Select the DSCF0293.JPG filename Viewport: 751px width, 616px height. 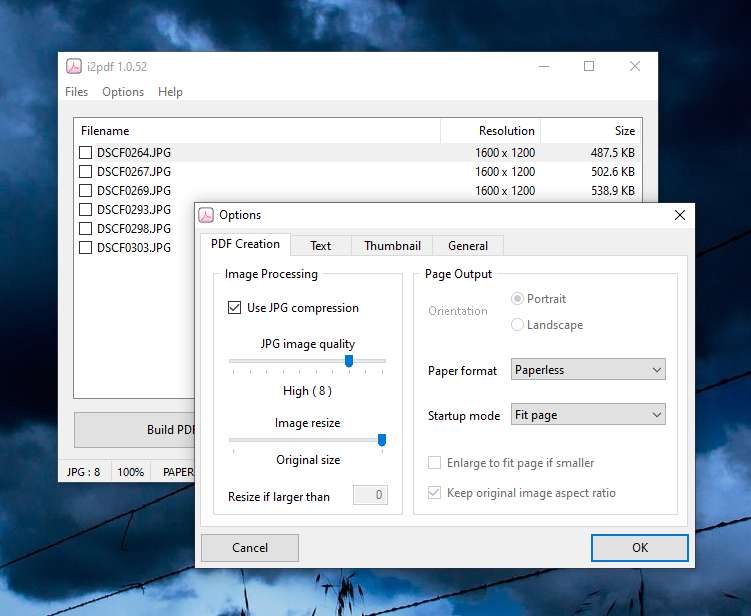pyautogui.click(x=134, y=210)
